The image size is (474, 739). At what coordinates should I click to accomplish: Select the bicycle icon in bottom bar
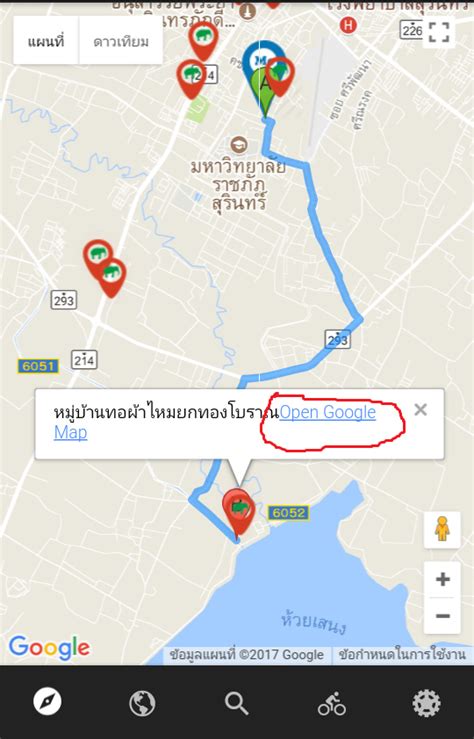332,704
